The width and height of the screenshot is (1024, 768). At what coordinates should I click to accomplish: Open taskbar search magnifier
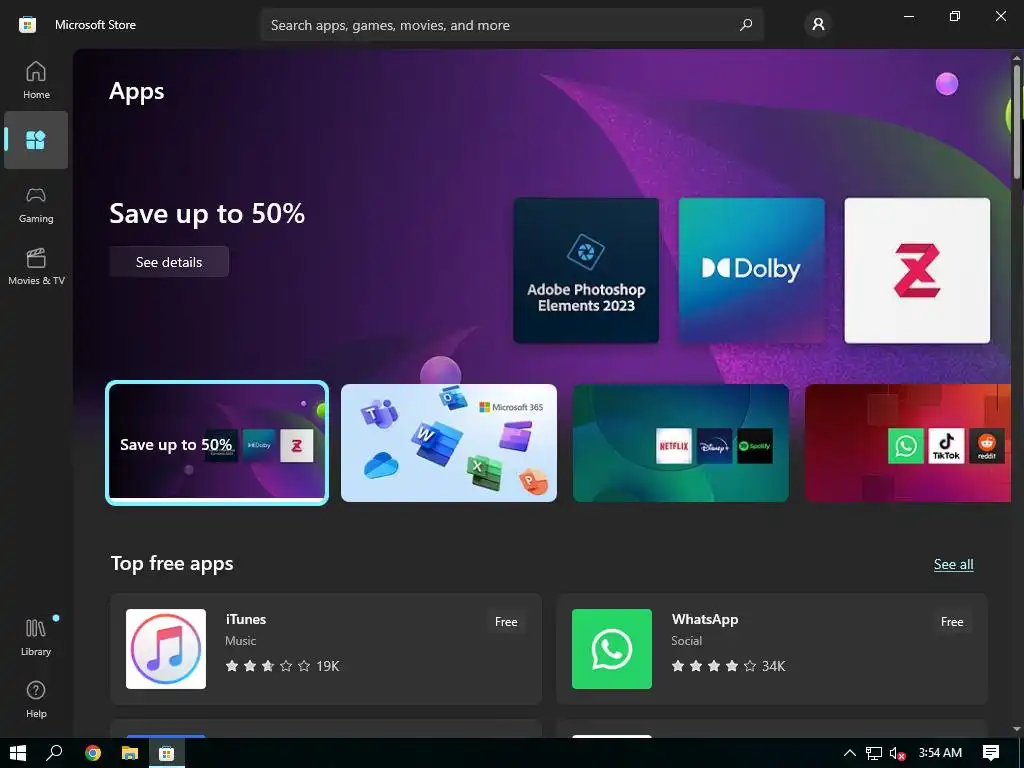pos(54,753)
